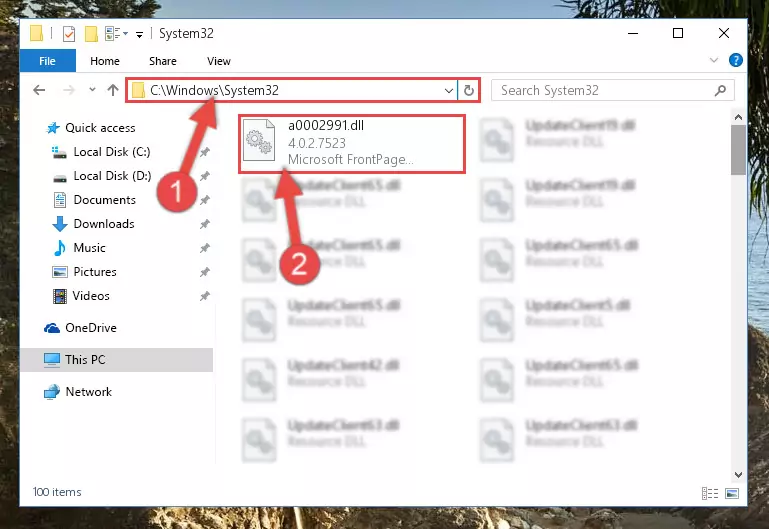
Task: Click the pin icon next to Pictures
Action: coord(205,272)
